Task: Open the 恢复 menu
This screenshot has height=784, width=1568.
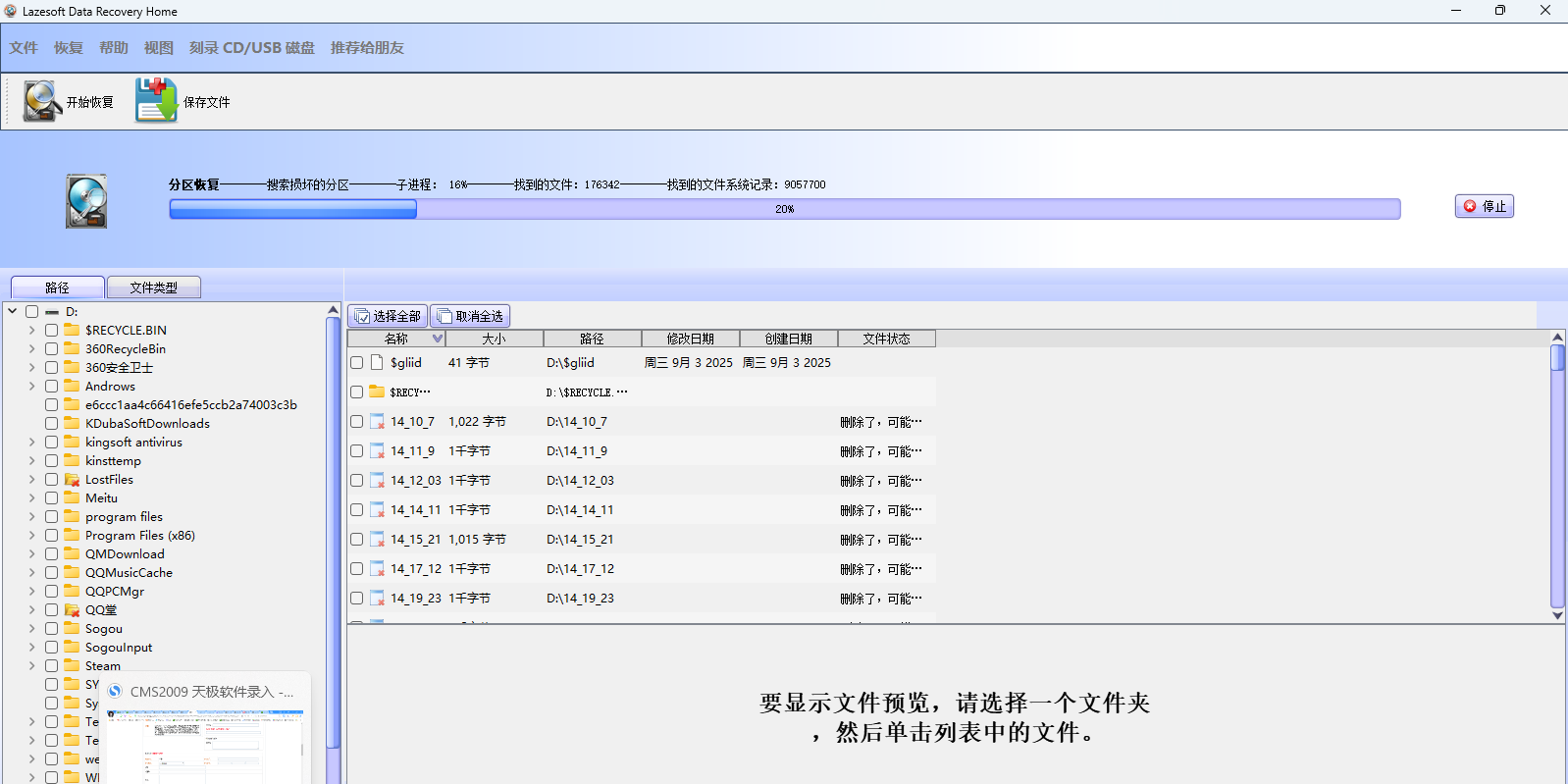Action: pos(69,48)
